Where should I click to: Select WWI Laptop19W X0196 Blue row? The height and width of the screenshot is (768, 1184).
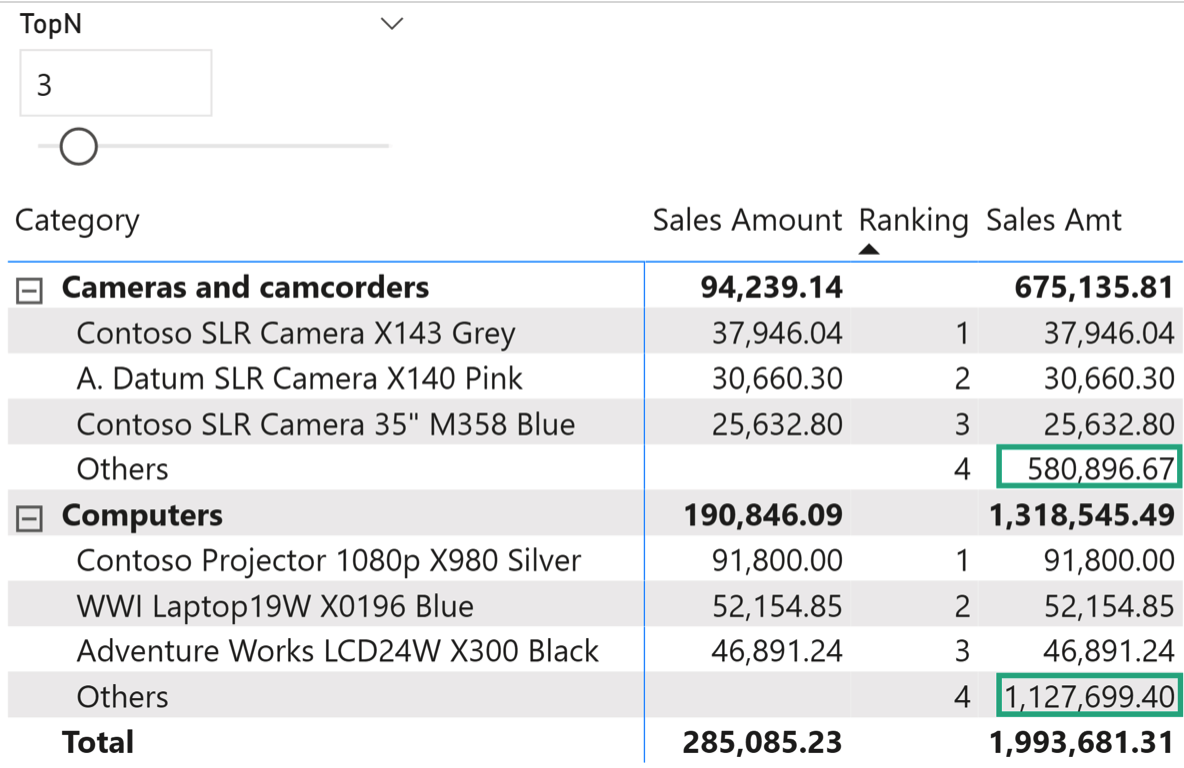pyautogui.click(x=275, y=606)
